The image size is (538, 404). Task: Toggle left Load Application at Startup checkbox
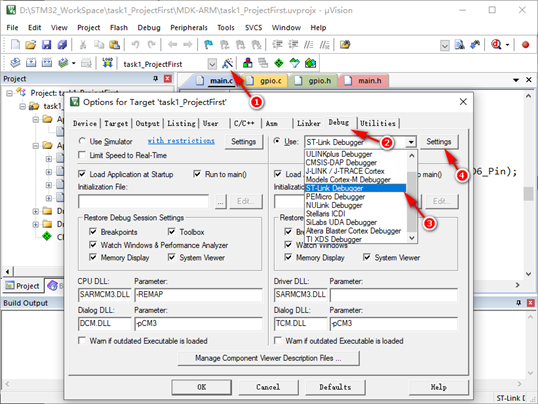(x=82, y=174)
